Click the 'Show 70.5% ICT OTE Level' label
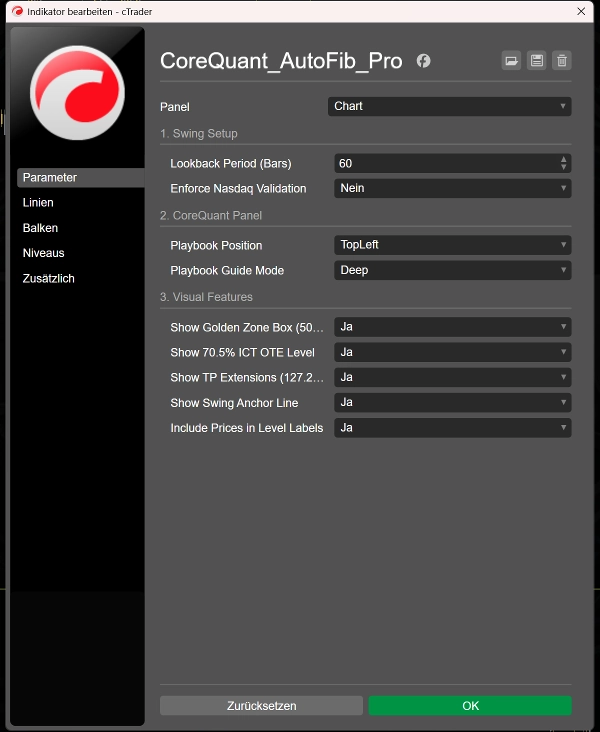 point(242,352)
